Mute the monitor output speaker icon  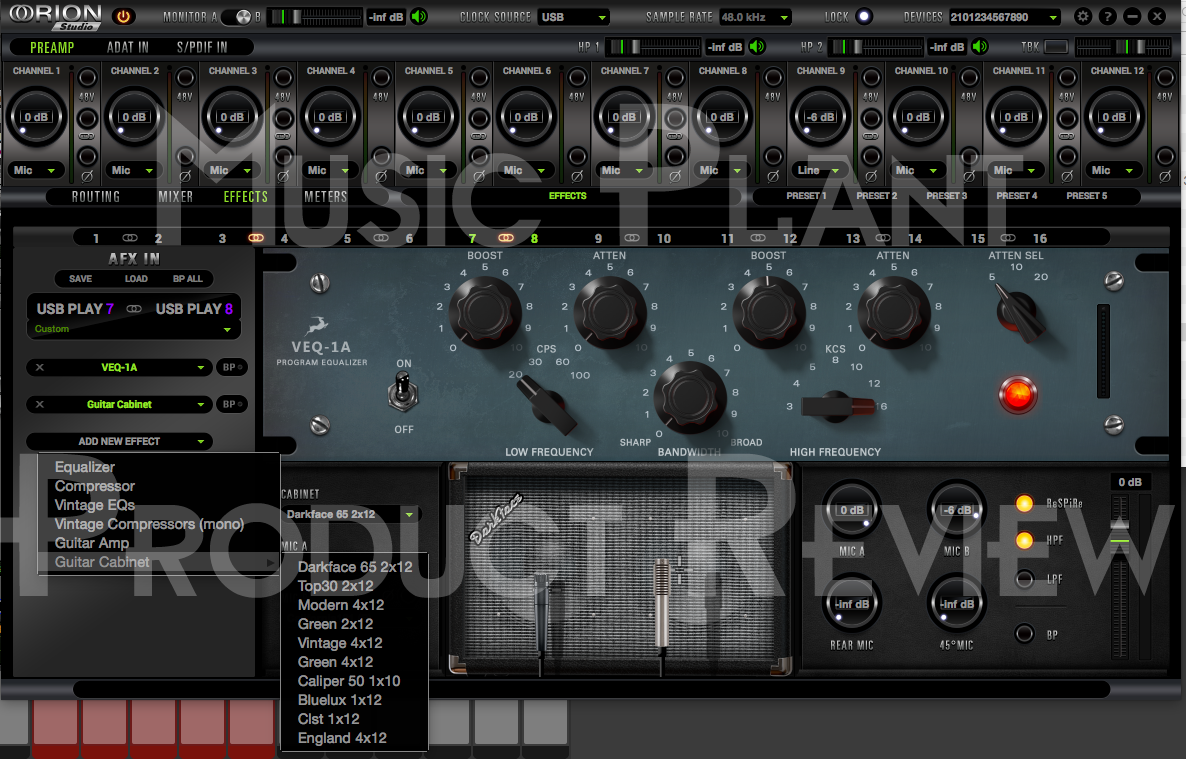pyautogui.click(x=418, y=16)
